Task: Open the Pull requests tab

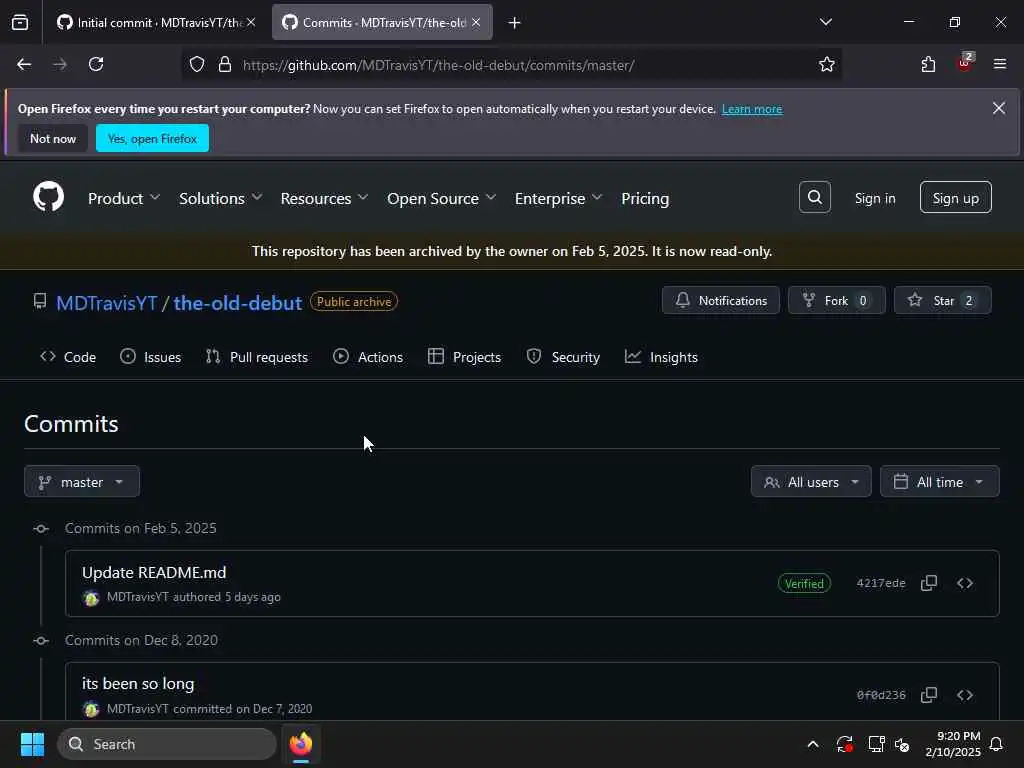Action: [x=256, y=357]
